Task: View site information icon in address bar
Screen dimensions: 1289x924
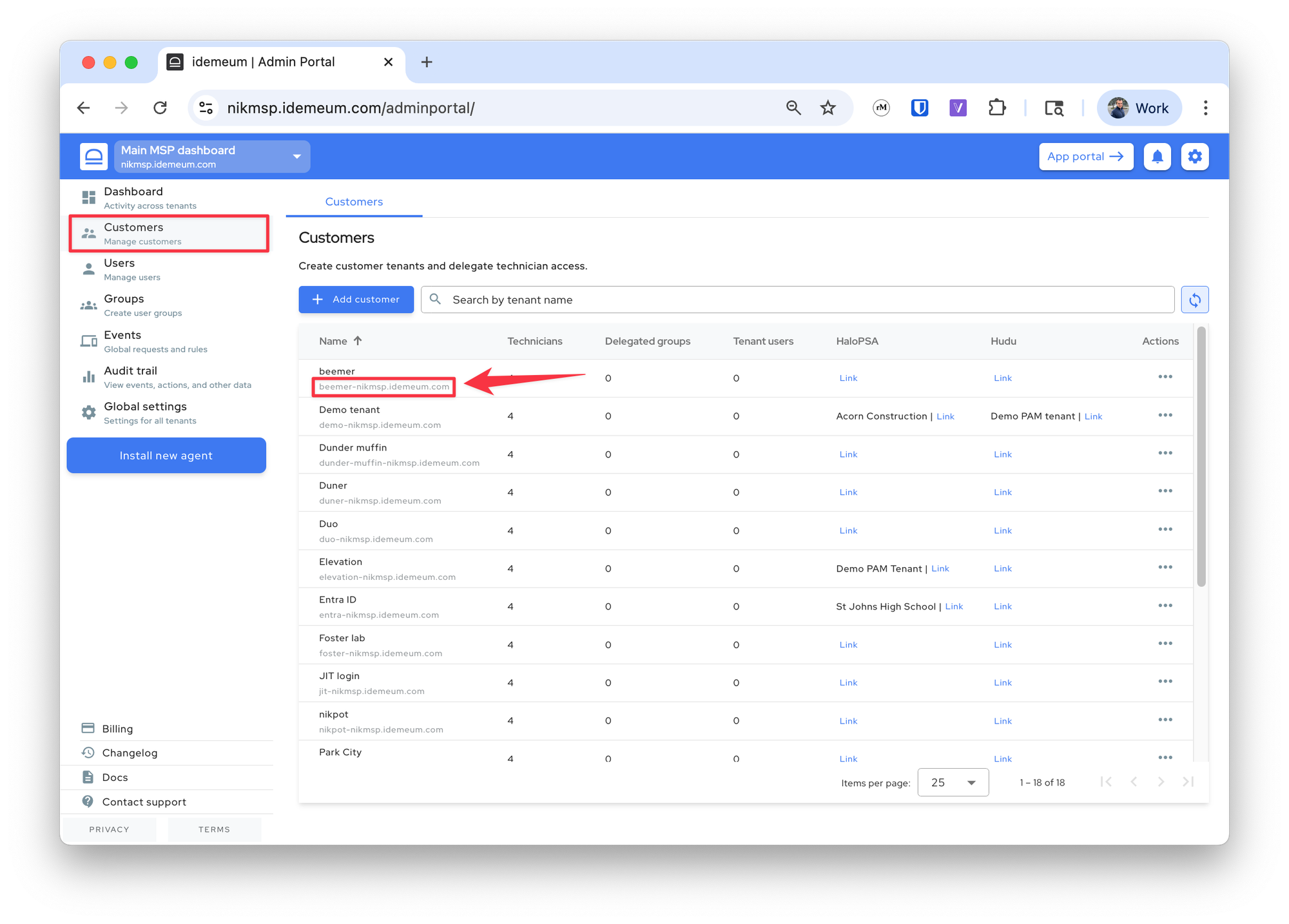Action: click(206, 108)
